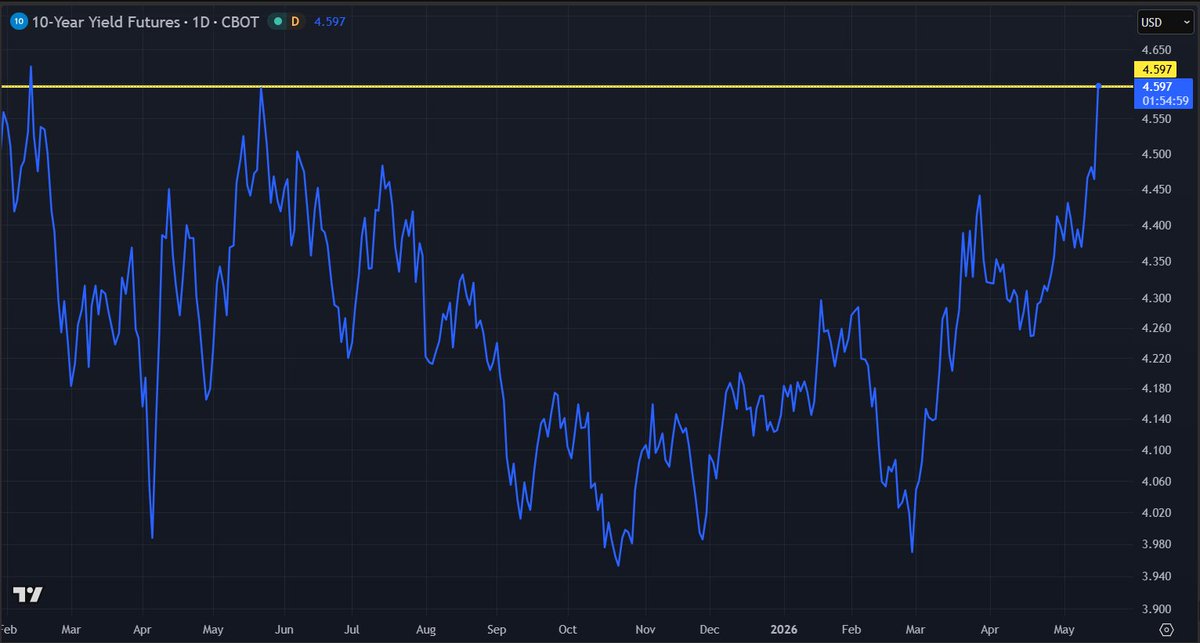1200x643 pixels.
Task: Click the orange D data badge
Action: click(x=294, y=21)
